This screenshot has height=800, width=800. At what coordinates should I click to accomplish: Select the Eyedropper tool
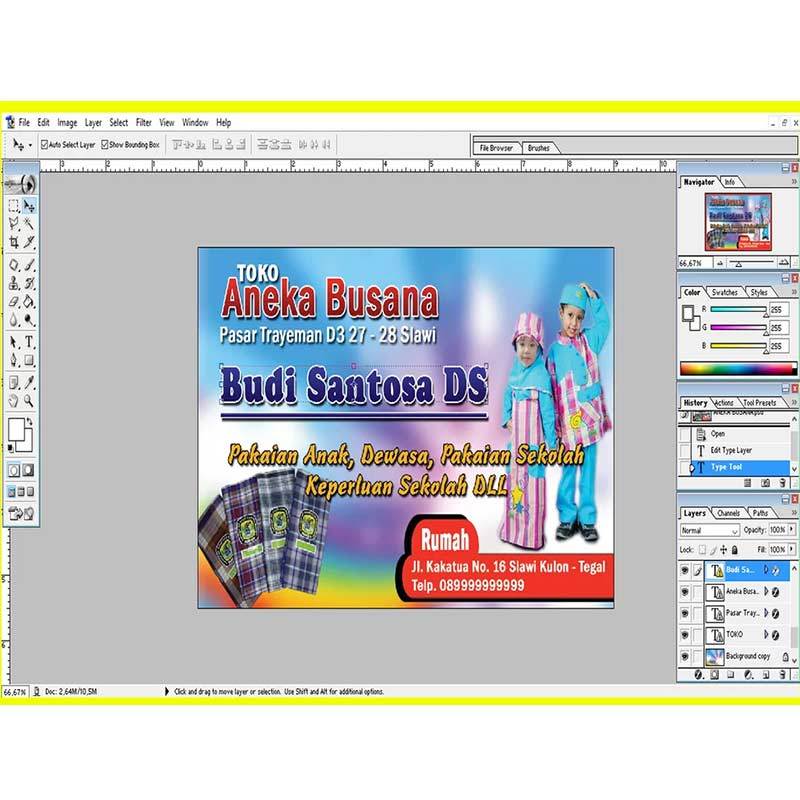[x=29, y=382]
